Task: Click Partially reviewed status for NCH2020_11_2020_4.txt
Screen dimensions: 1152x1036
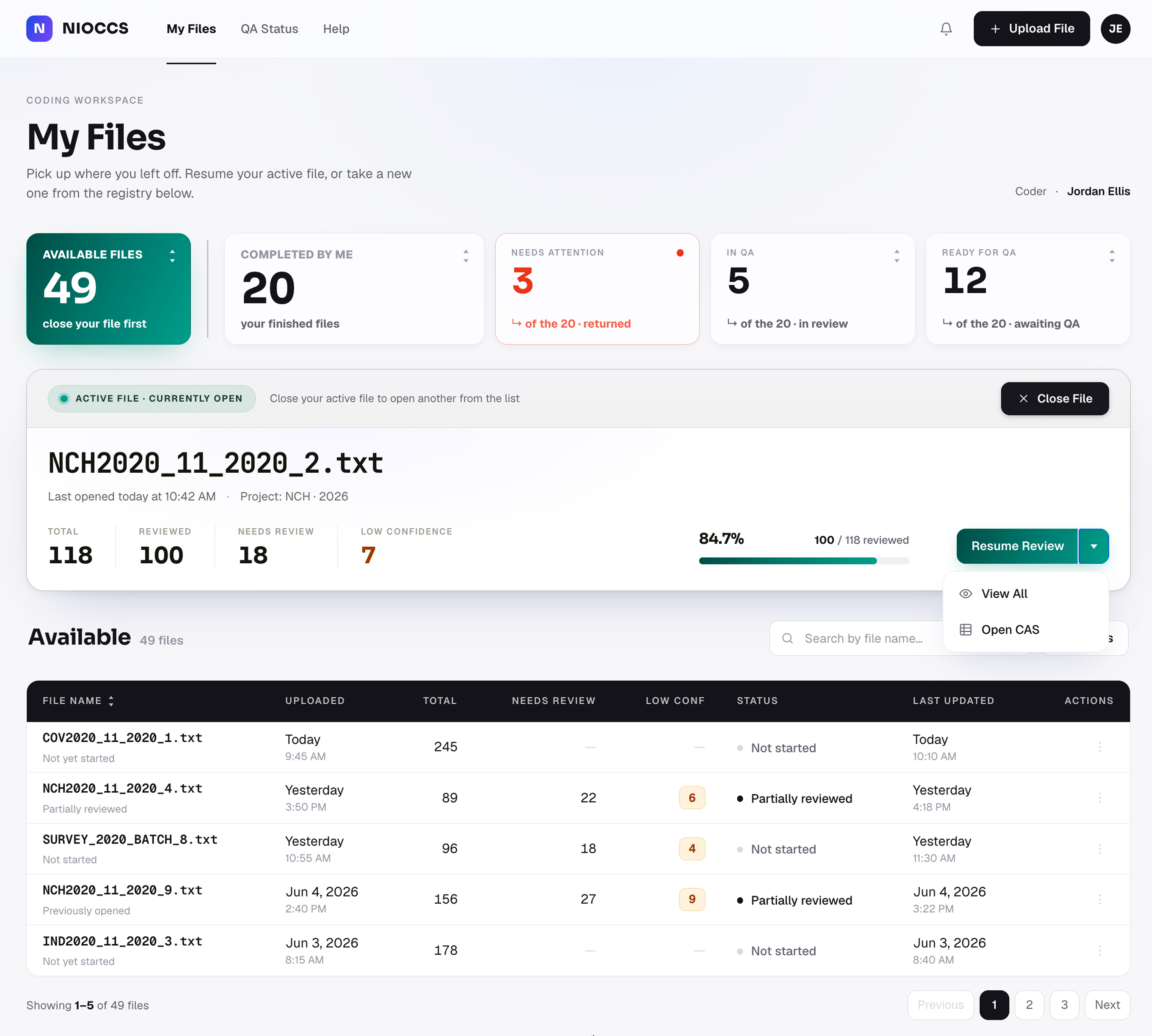Action: click(x=795, y=799)
